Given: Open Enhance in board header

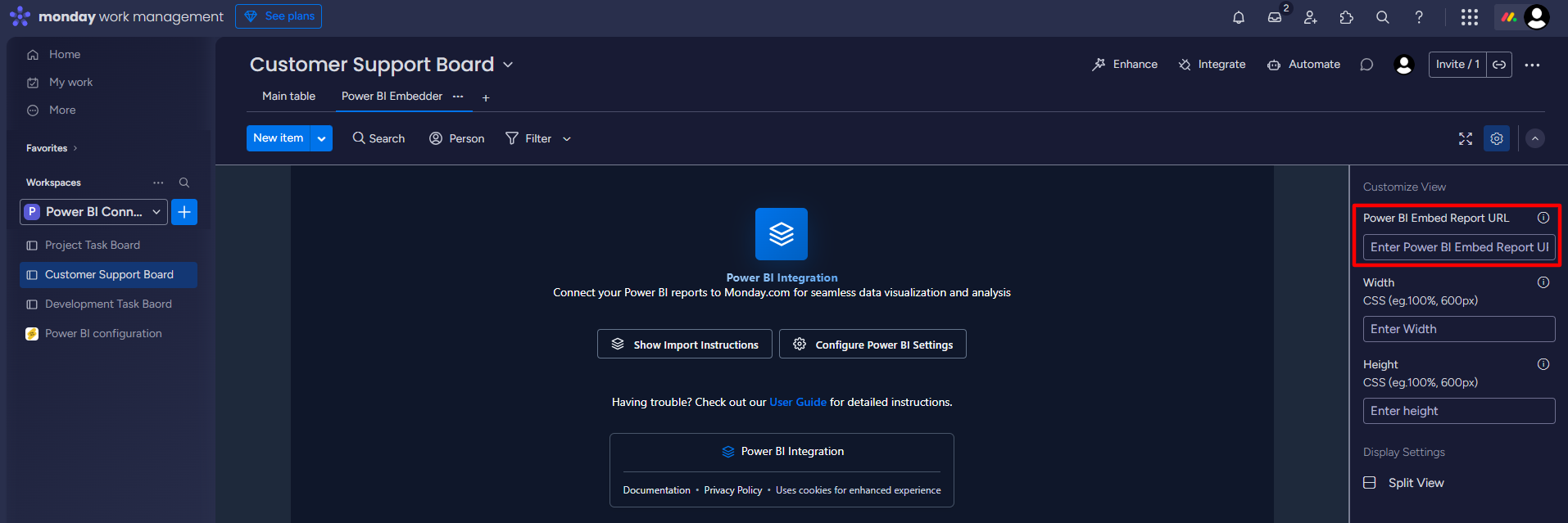Looking at the screenshot, I should point(1125,65).
